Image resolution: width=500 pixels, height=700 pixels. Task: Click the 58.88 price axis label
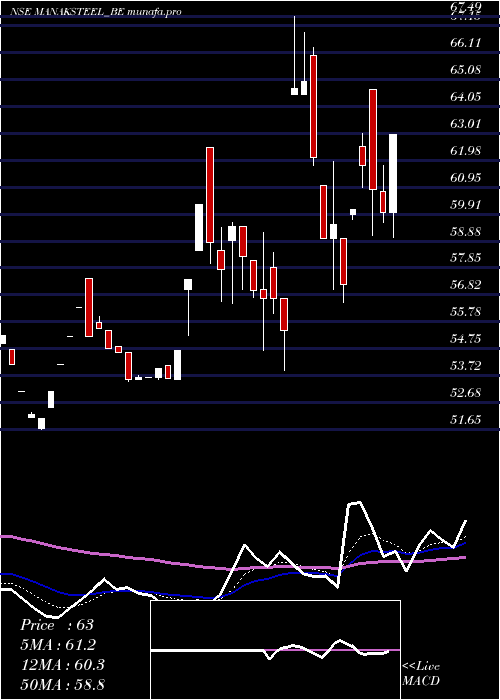[x=466, y=231]
